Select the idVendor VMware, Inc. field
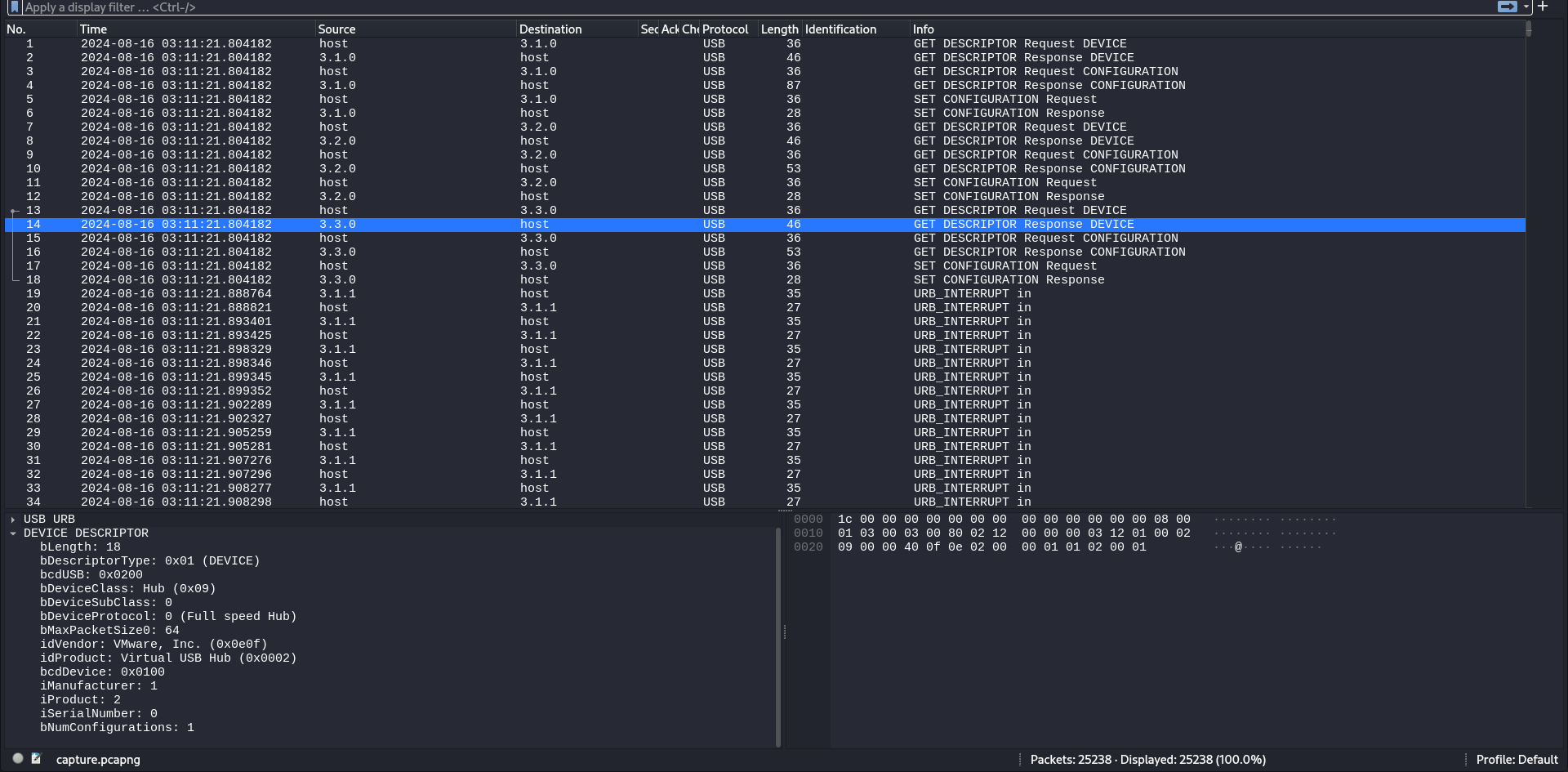This screenshot has width=1568, height=772. [x=154, y=645]
